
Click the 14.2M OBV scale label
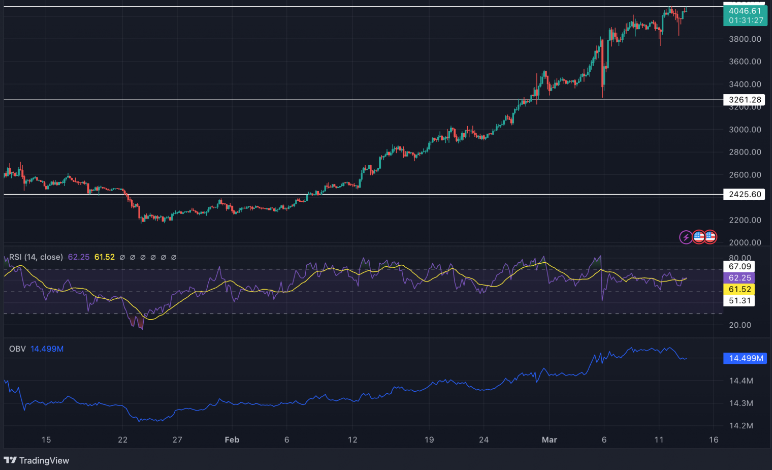coord(741,426)
